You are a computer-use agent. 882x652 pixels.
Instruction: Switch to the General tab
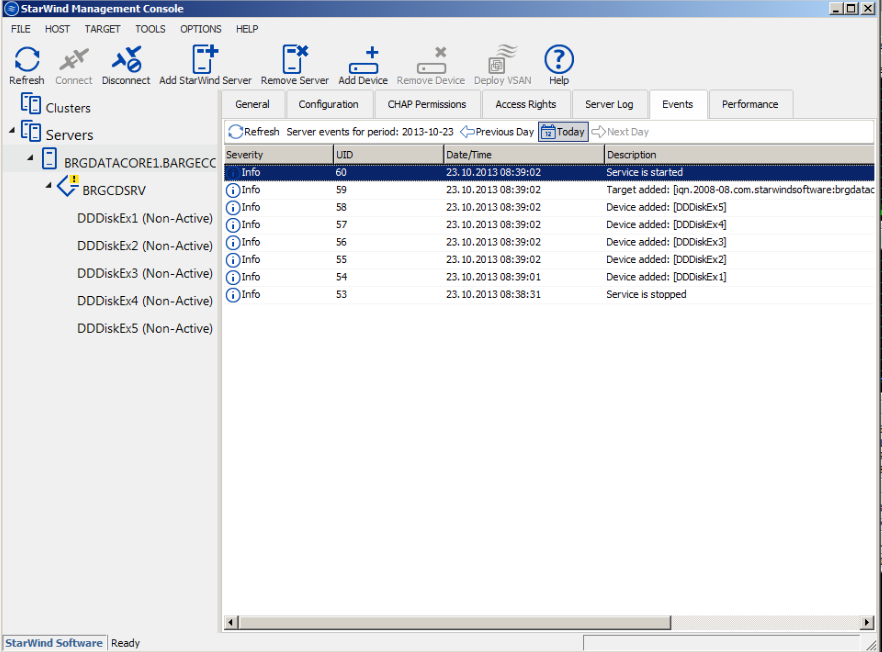point(253,105)
